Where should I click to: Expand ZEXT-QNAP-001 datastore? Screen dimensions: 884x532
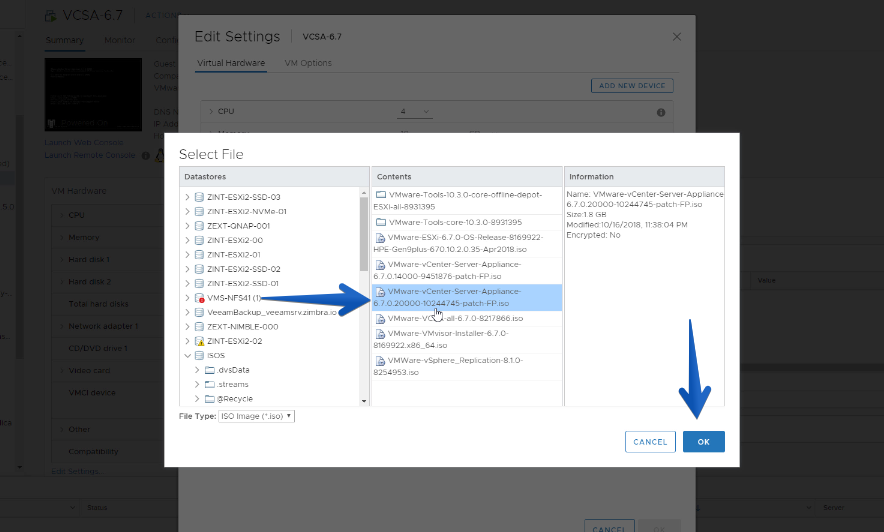click(x=187, y=226)
